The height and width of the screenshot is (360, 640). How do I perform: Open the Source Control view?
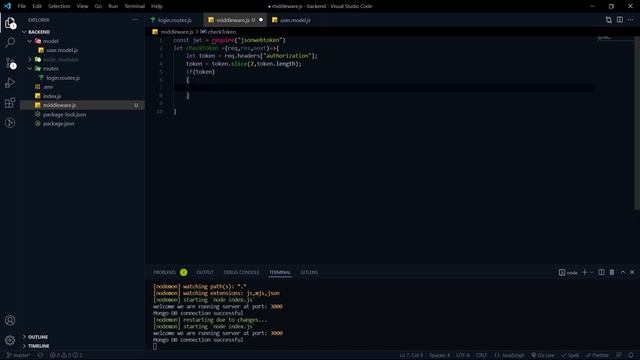coord(10,62)
